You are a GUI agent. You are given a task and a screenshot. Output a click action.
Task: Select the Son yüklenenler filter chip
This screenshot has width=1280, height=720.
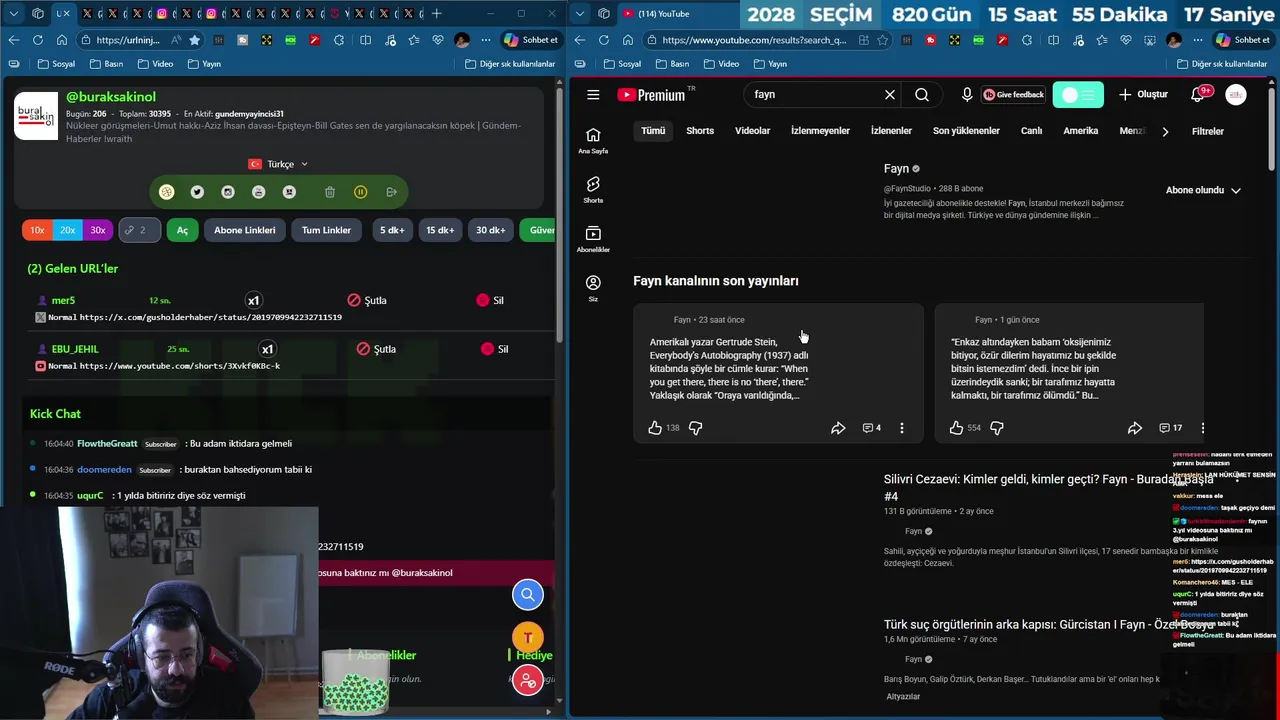tap(966, 131)
